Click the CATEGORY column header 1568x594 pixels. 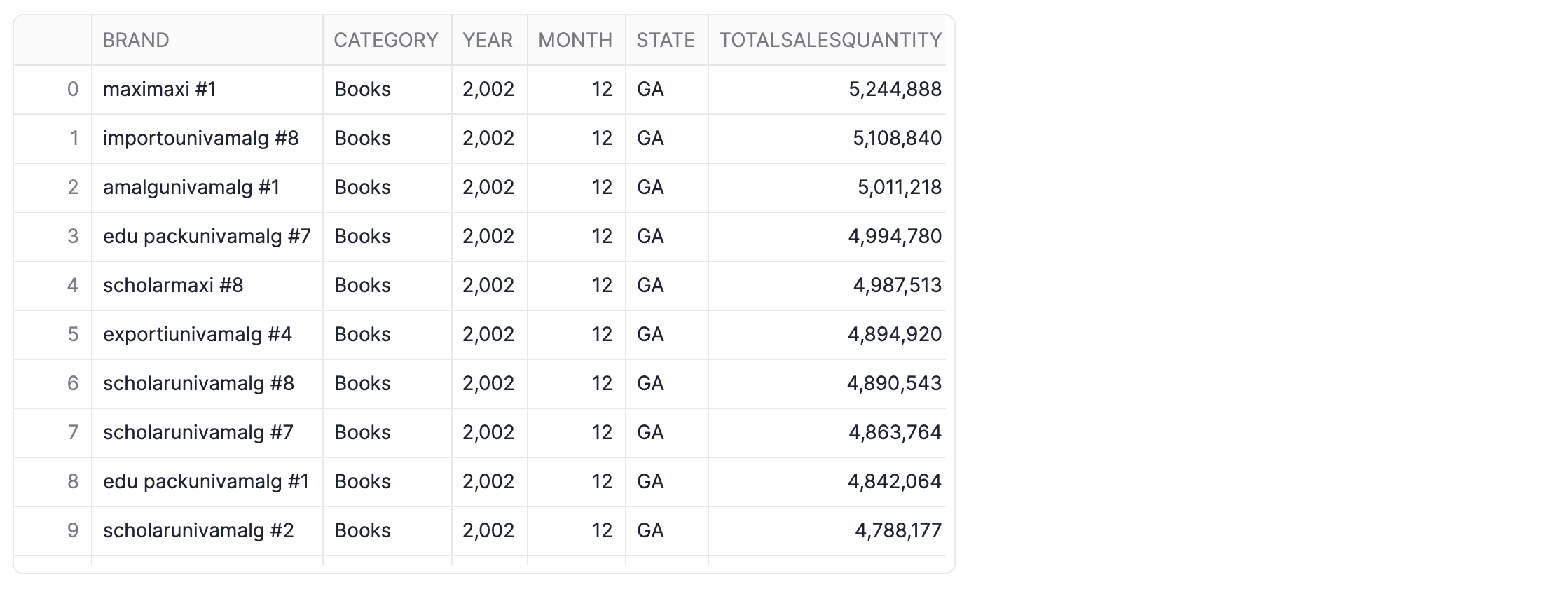386,40
